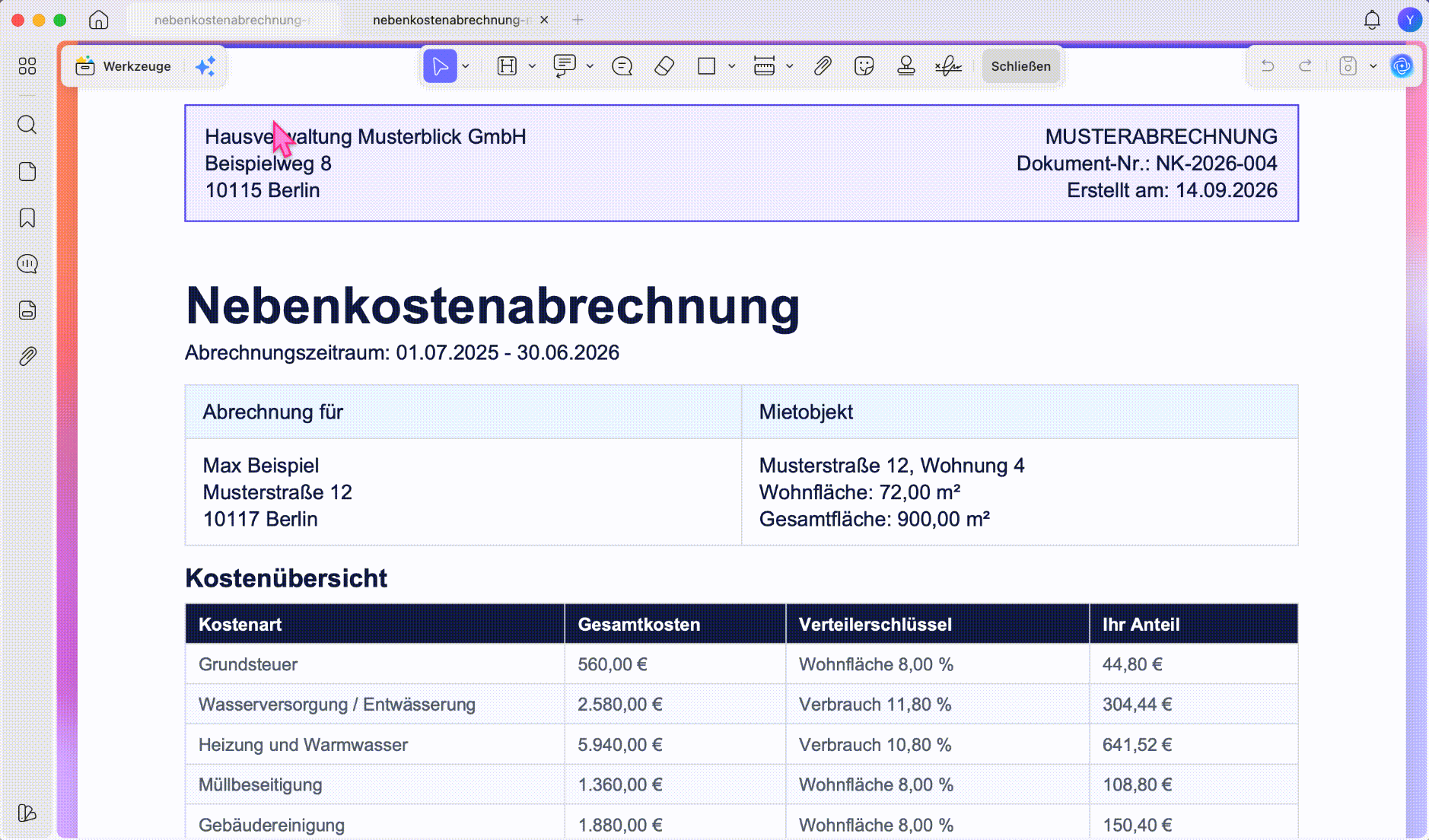Viewport: 1429px width, 840px height.
Task: Expand the pointer tool dropdown arrow
Action: [466, 66]
